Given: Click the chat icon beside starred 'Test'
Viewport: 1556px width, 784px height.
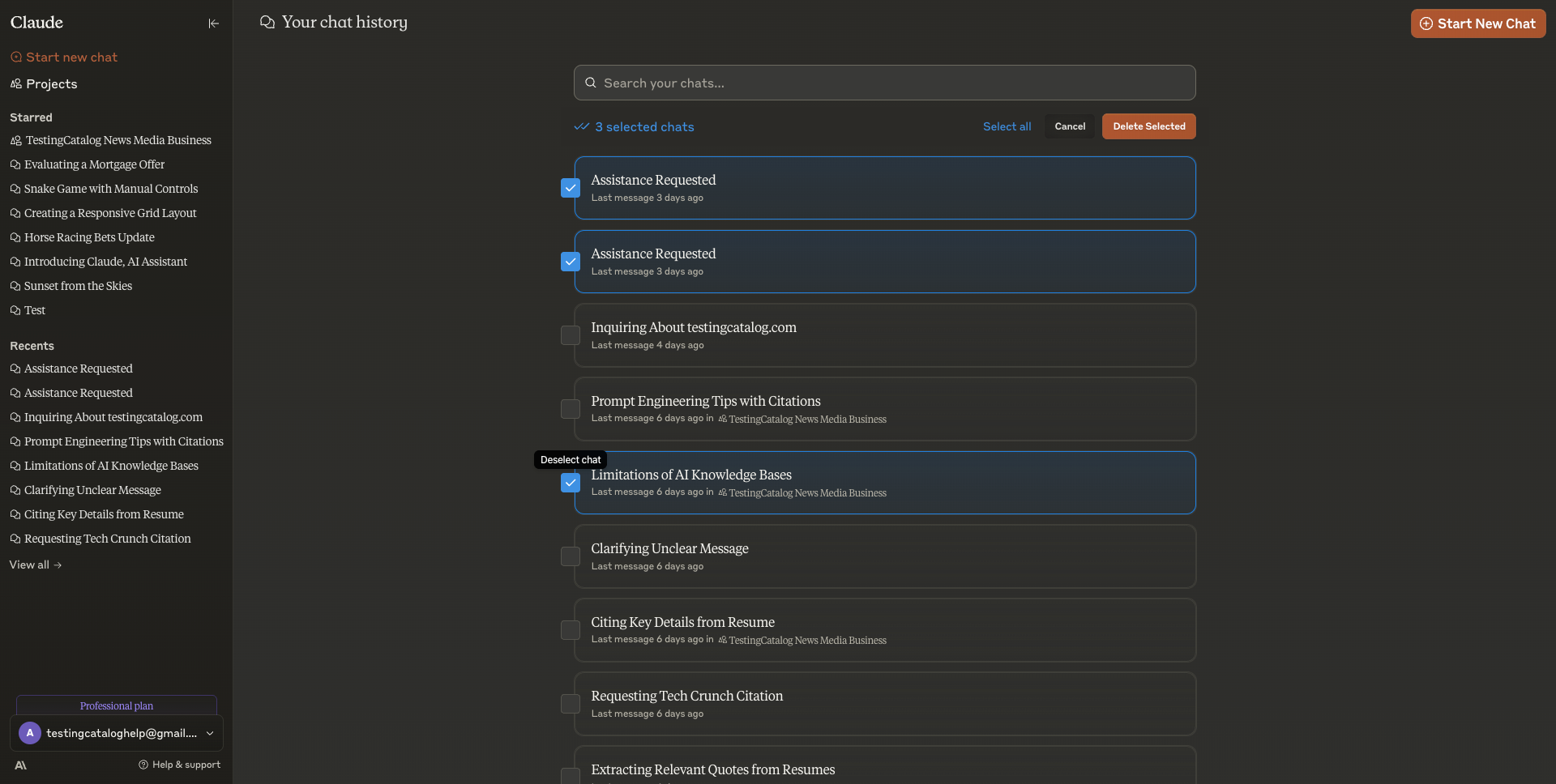Looking at the screenshot, I should point(15,310).
